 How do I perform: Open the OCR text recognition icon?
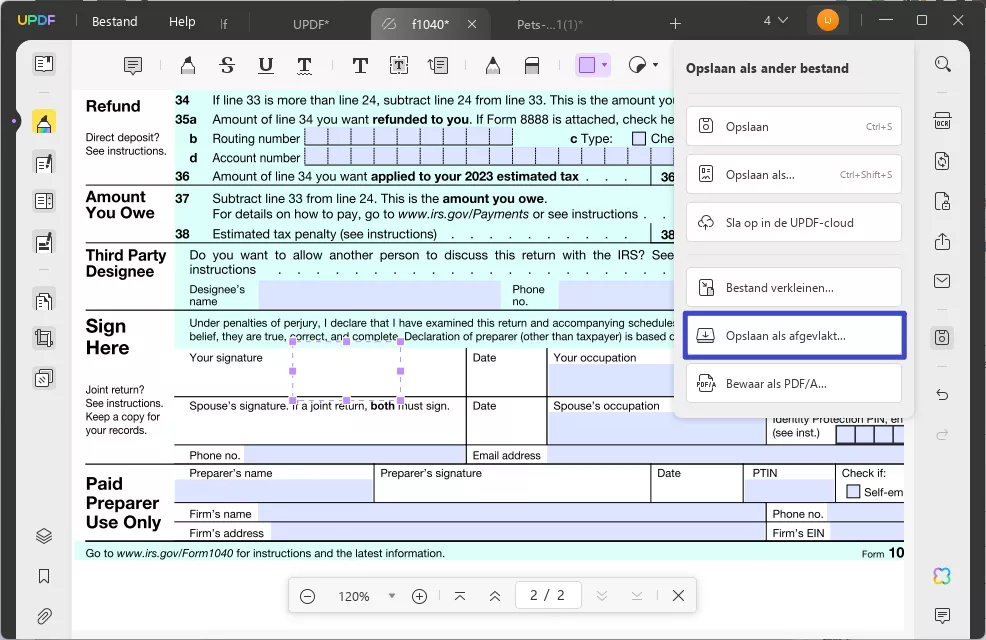(x=942, y=121)
